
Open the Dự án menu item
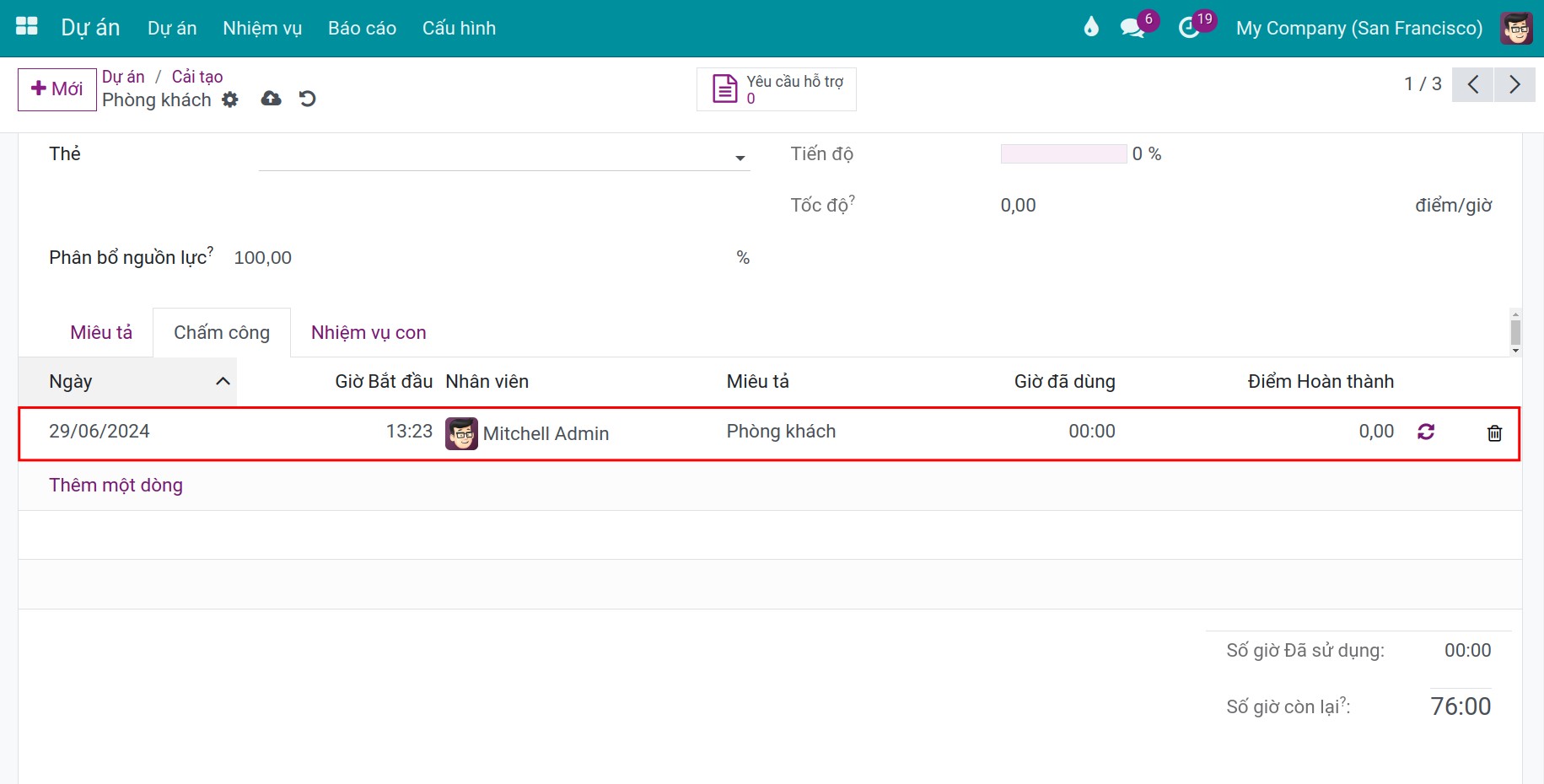click(x=172, y=28)
